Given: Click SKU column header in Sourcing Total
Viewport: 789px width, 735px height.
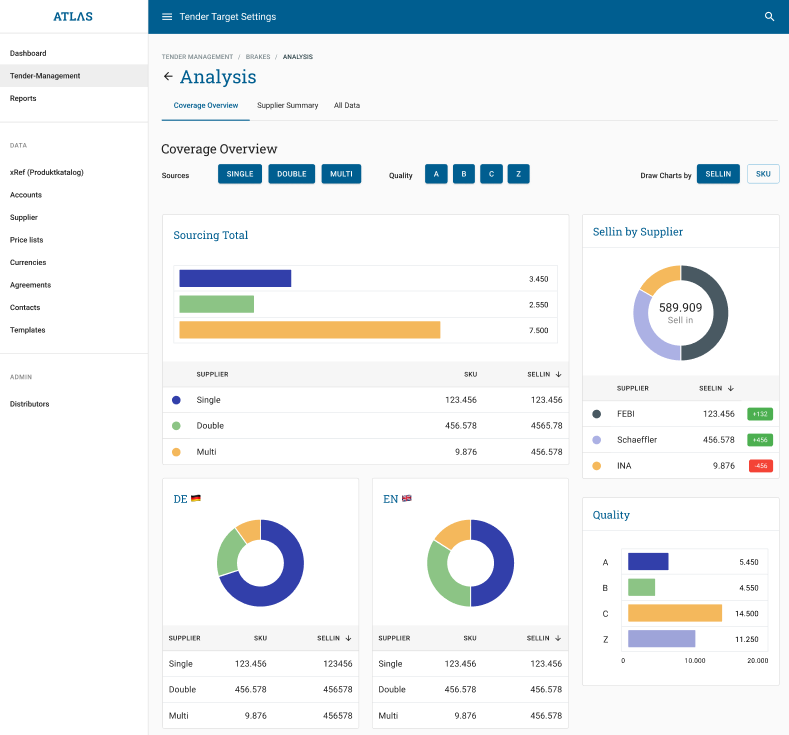Looking at the screenshot, I should [x=470, y=374].
